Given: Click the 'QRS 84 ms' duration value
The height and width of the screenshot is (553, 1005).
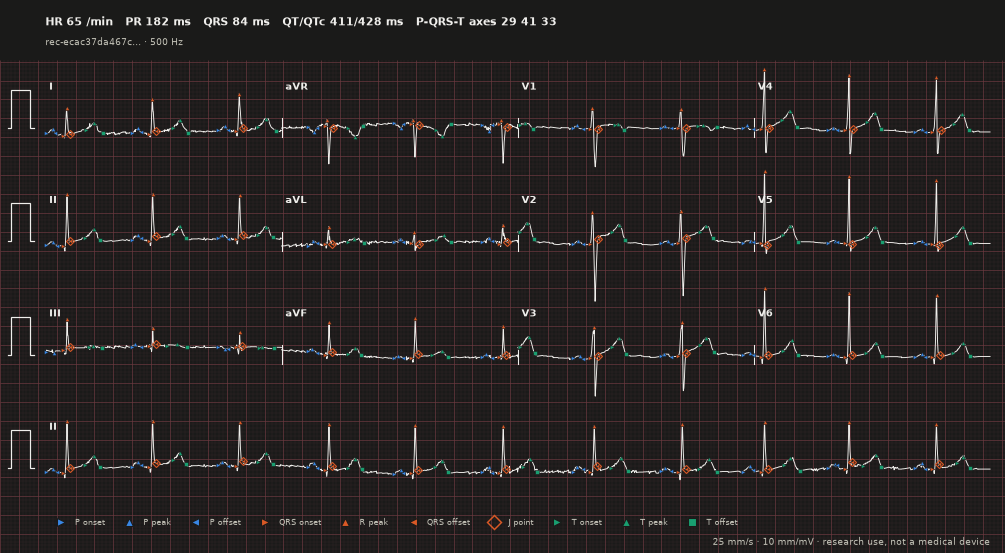Looking at the screenshot, I should pos(237,21).
